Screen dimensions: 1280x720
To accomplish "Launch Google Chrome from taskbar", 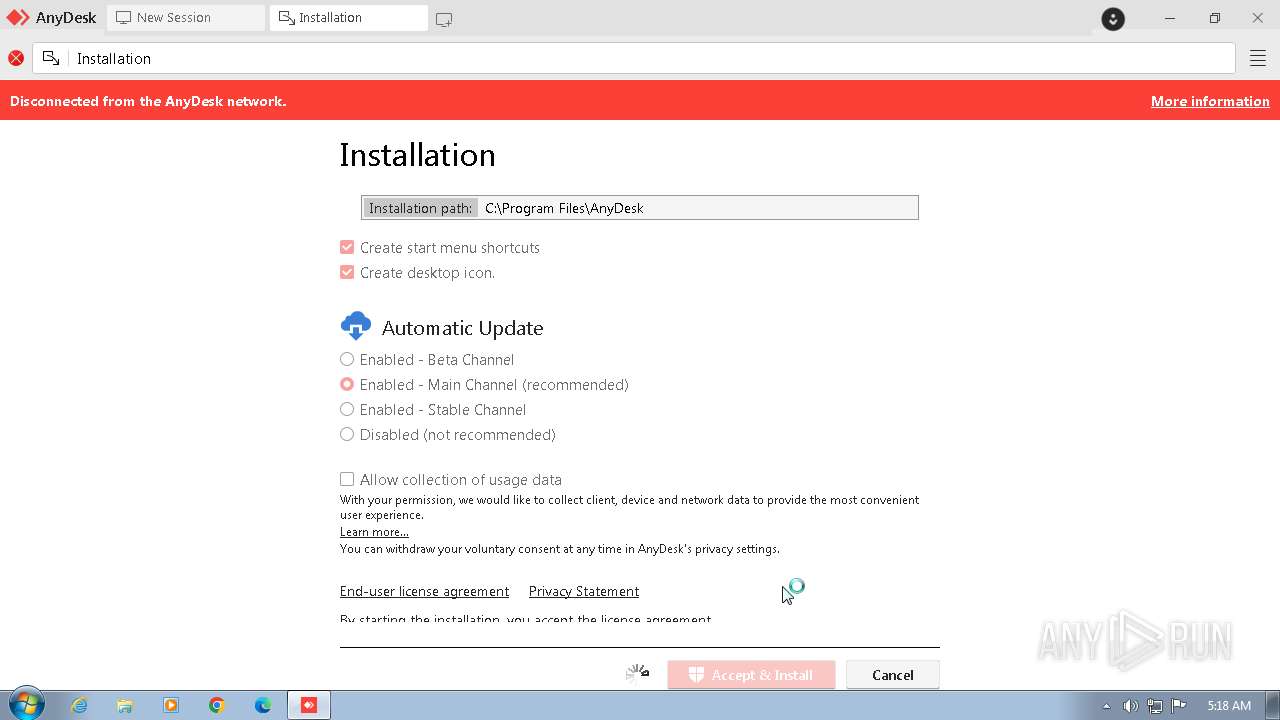I will (x=217, y=705).
